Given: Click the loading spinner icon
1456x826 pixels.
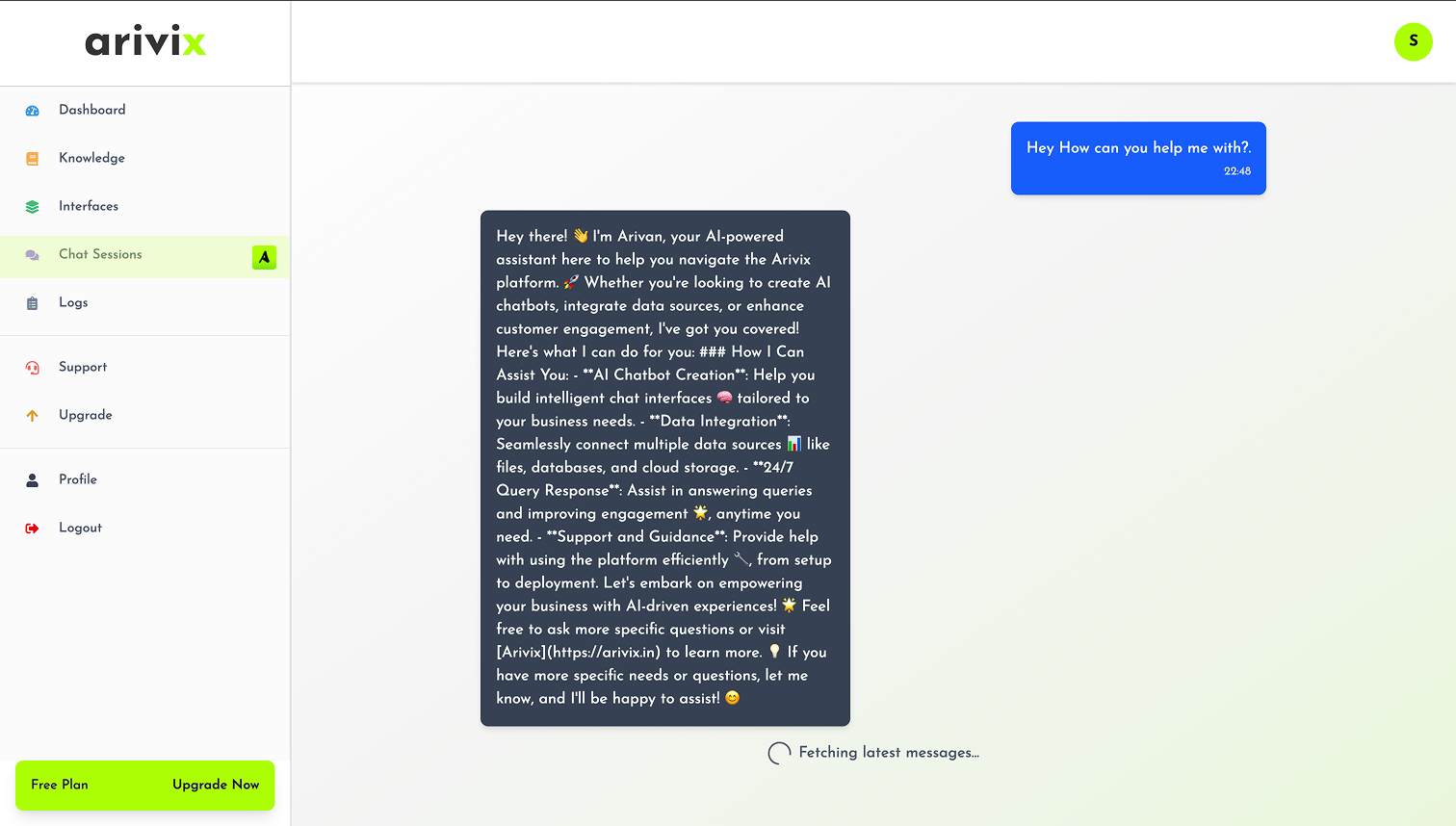Looking at the screenshot, I should tap(779, 753).
